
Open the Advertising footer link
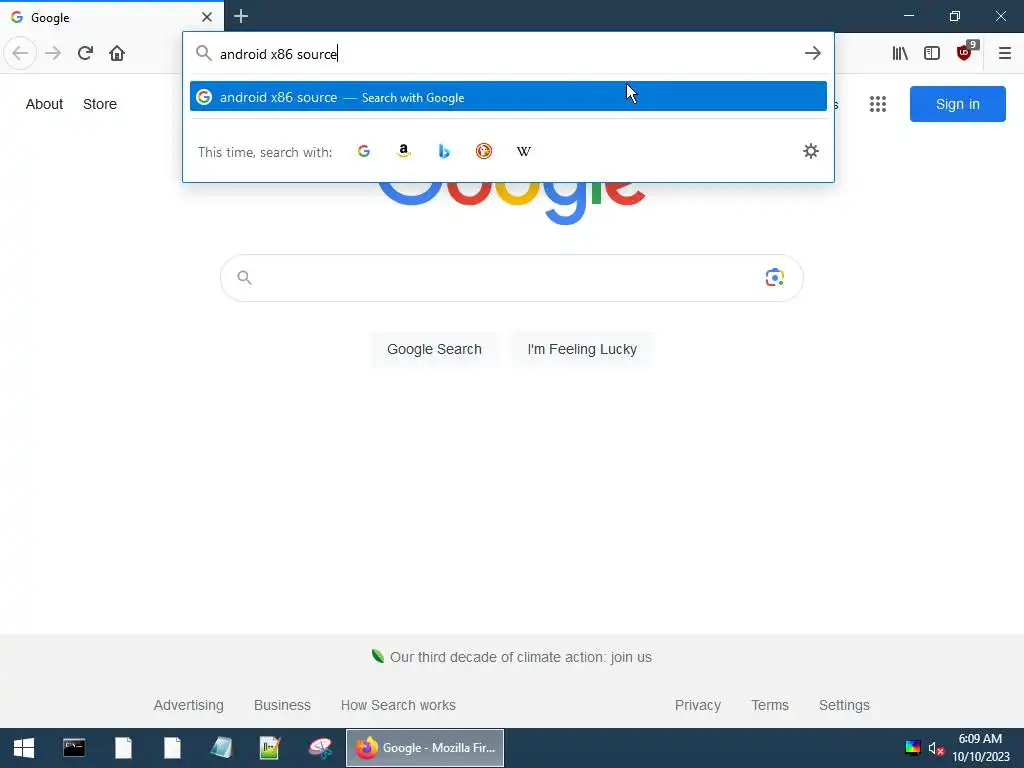click(189, 705)
